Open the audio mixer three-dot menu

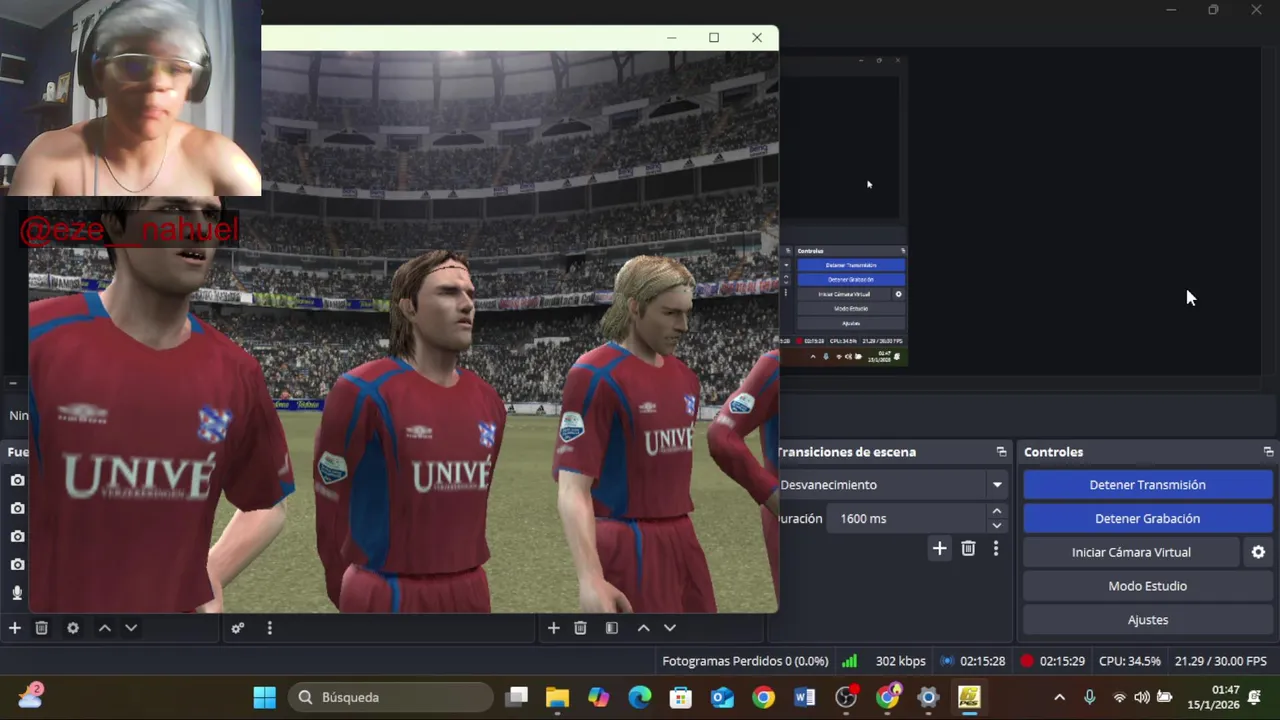point(269,628)
